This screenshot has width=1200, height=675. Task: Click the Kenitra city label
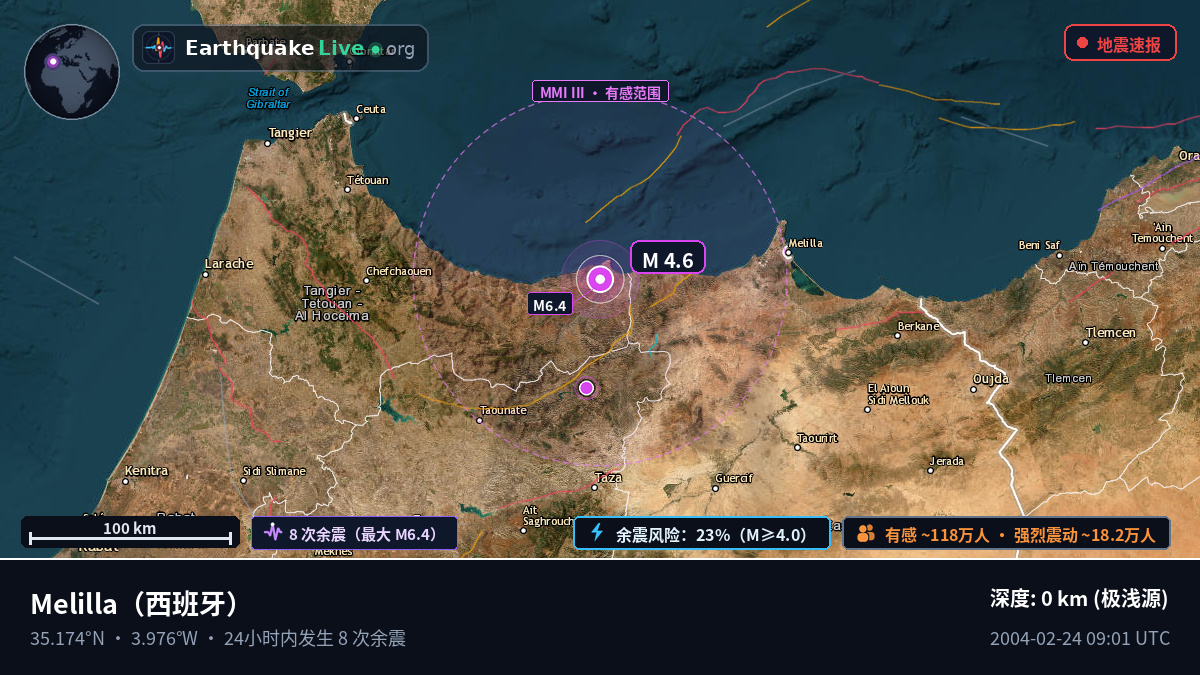tap(146, 470)
